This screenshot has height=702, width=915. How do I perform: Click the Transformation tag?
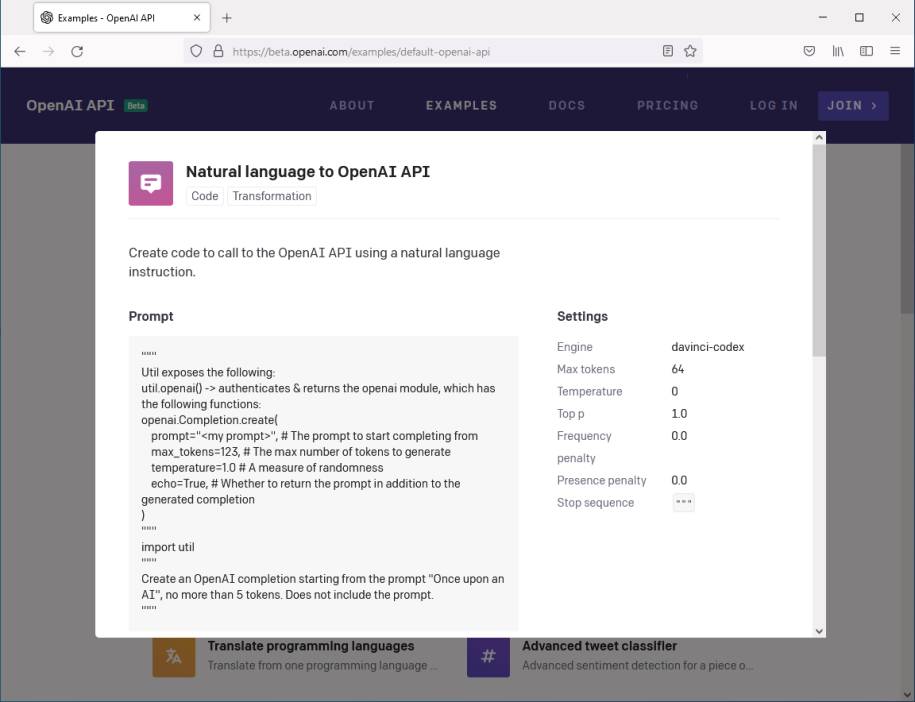click(x=272, y=196)
